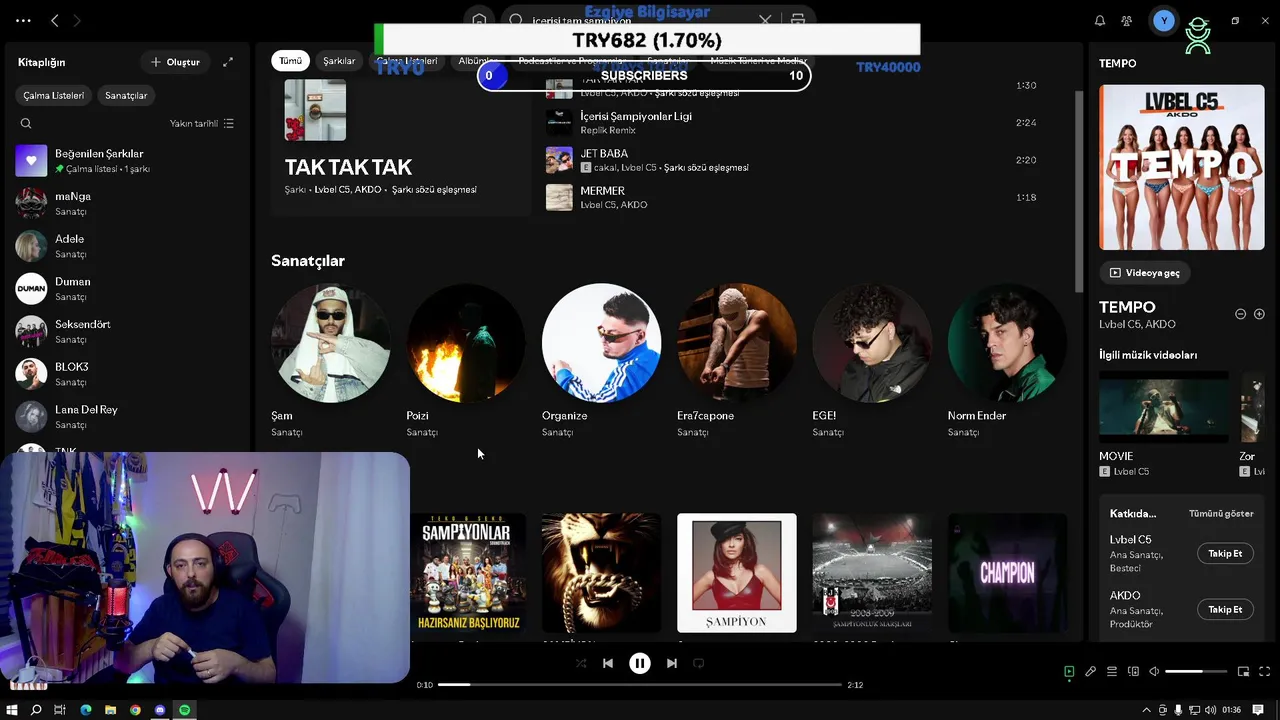Open EGE! artist card
The image size is (1280, 720).
[872, 360]
